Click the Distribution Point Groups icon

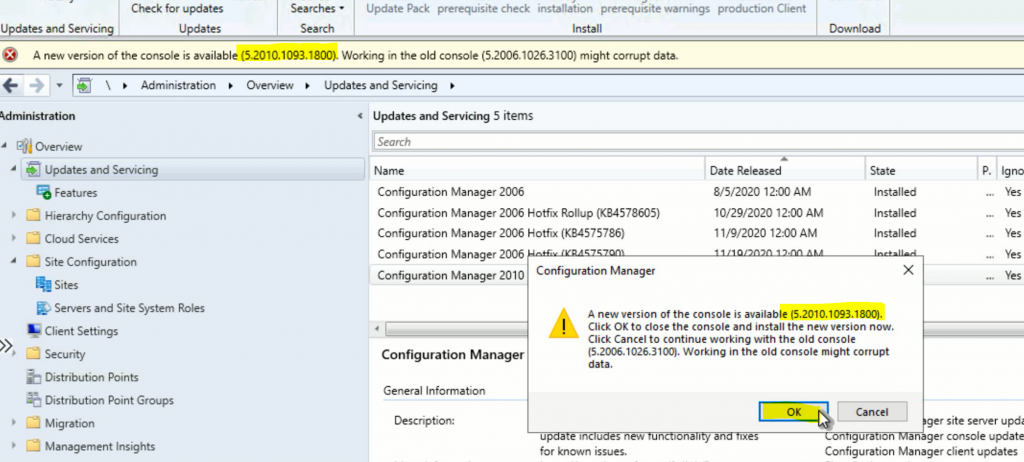33,400
